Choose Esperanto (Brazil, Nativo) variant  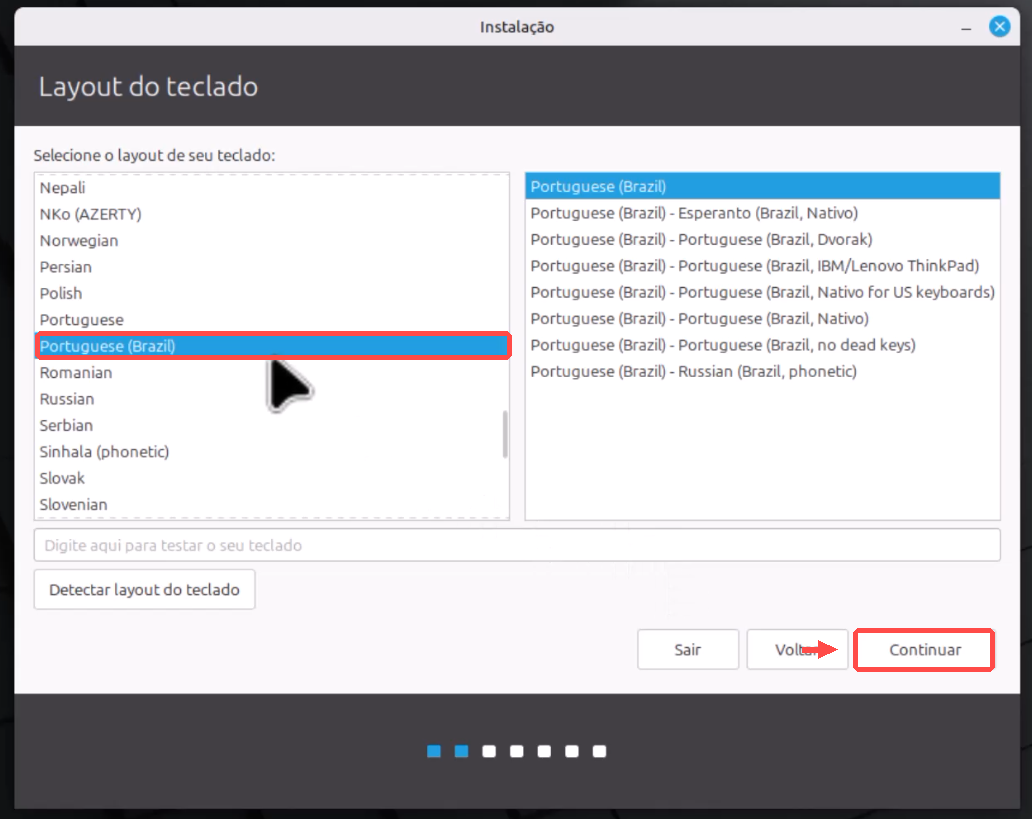(762, 213)
